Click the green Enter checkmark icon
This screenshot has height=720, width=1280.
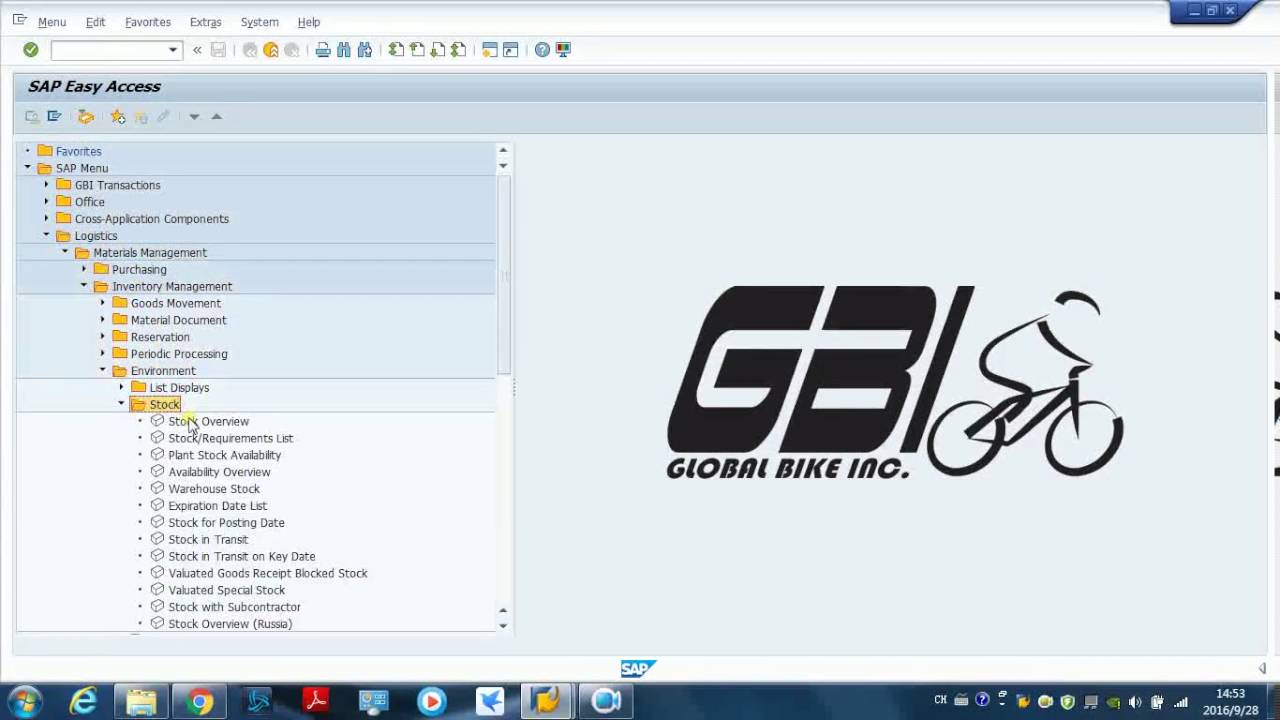click(31, 49)
